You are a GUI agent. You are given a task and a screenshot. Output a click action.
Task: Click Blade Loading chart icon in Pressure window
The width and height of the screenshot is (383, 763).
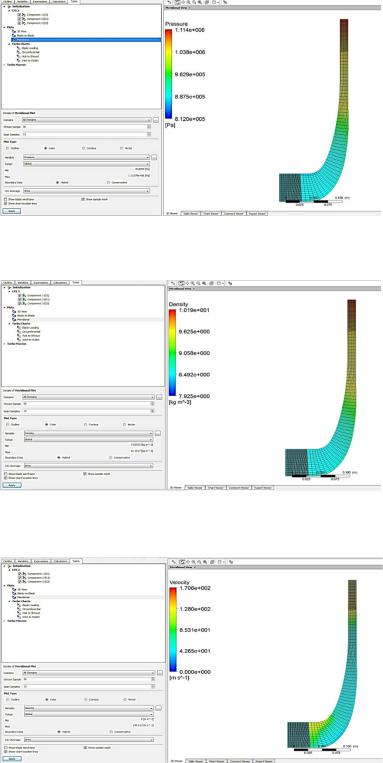18,48
